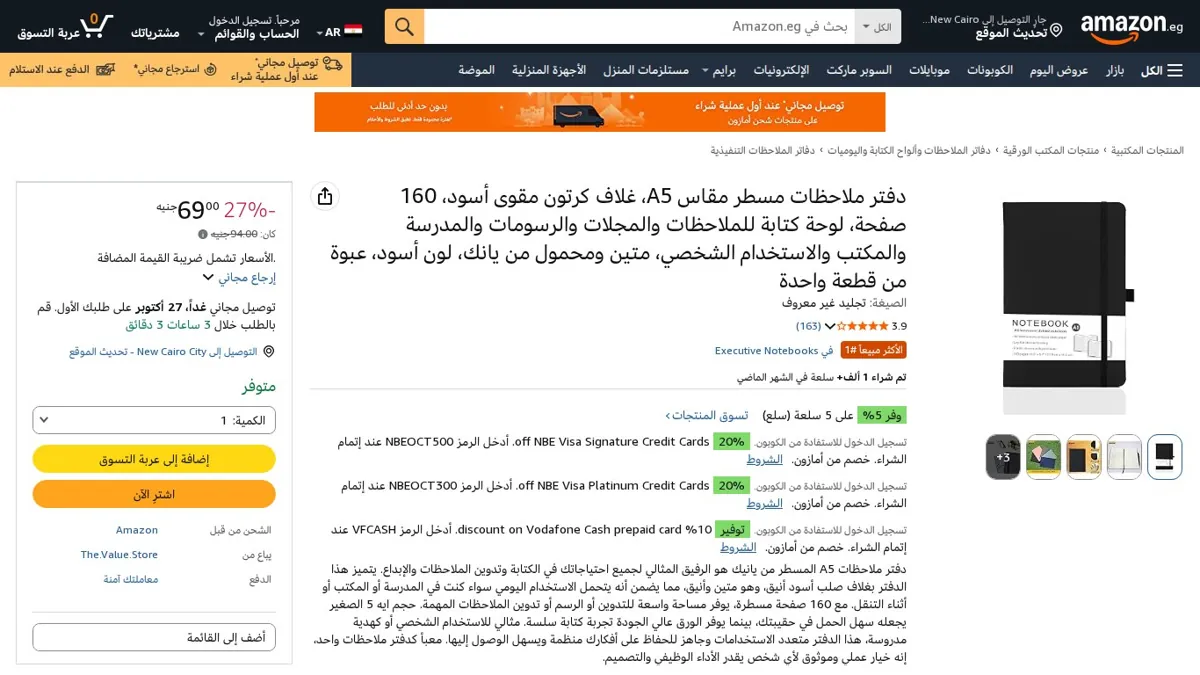Click into the Amazon.eg search field

click(x=639, y=27)
